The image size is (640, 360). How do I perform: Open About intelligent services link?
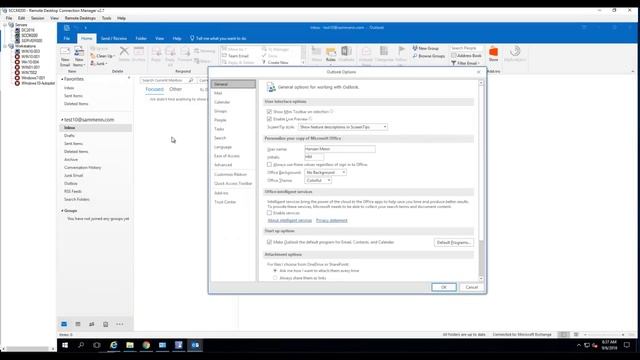click(290, 220)
